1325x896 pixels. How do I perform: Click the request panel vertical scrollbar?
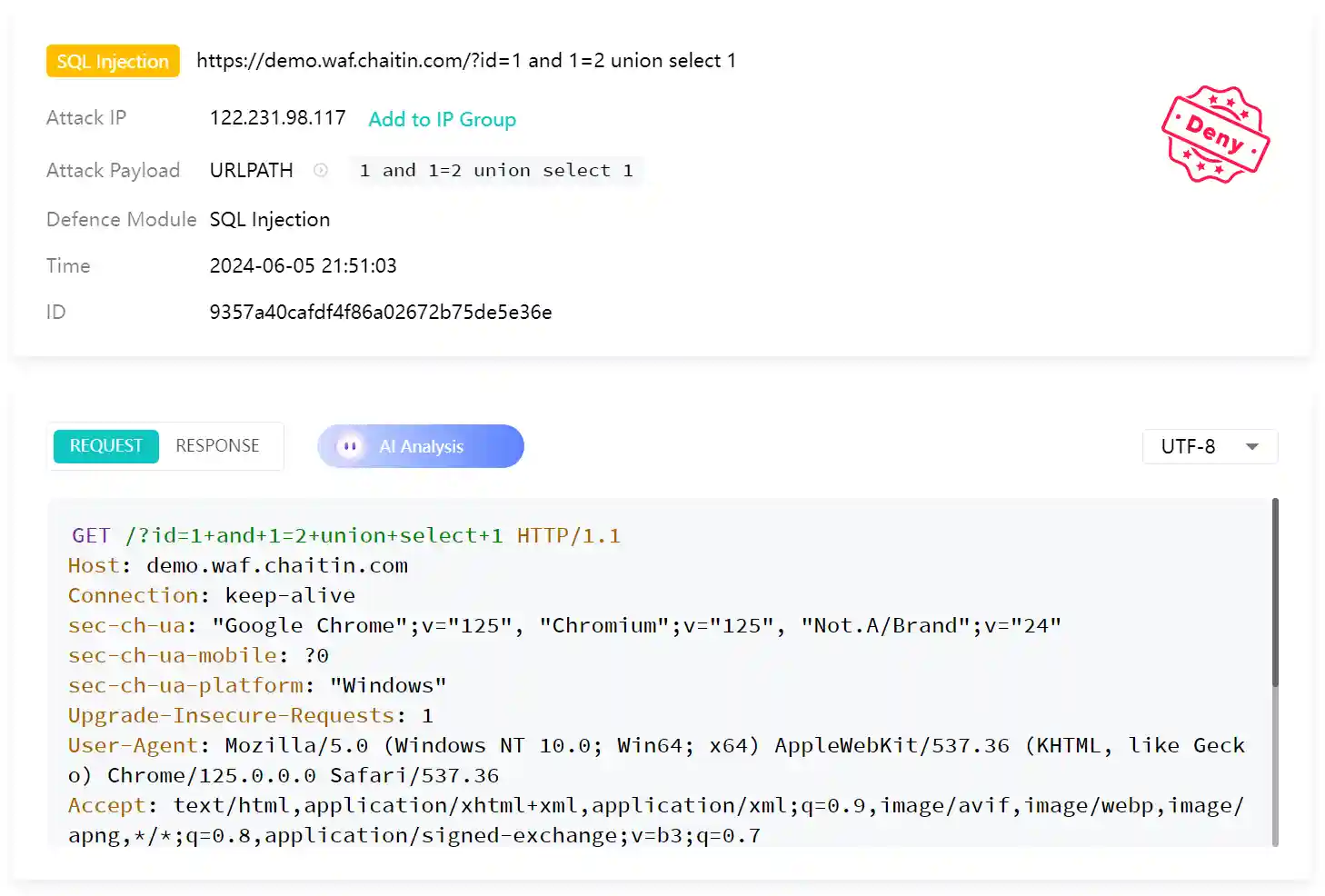click(x=1275, y=591)
